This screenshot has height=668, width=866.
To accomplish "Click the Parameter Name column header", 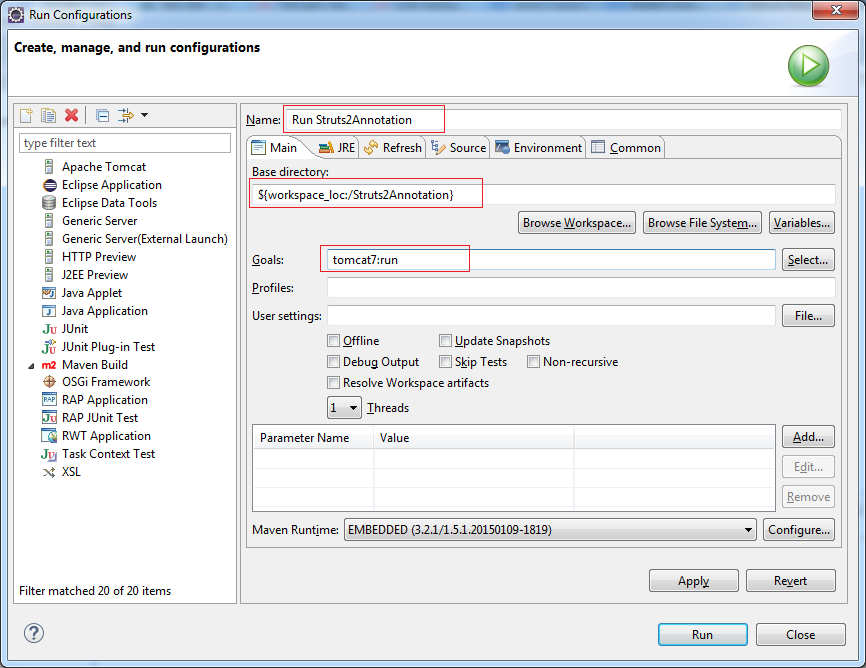I will pyautogui.click(x=313, y=438).
